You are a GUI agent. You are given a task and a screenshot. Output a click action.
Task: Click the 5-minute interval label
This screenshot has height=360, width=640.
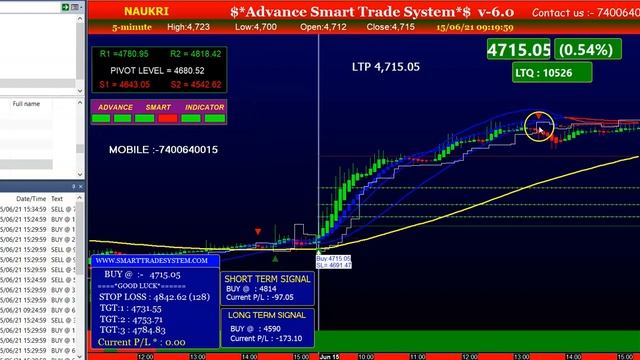(x=132, y=27)
